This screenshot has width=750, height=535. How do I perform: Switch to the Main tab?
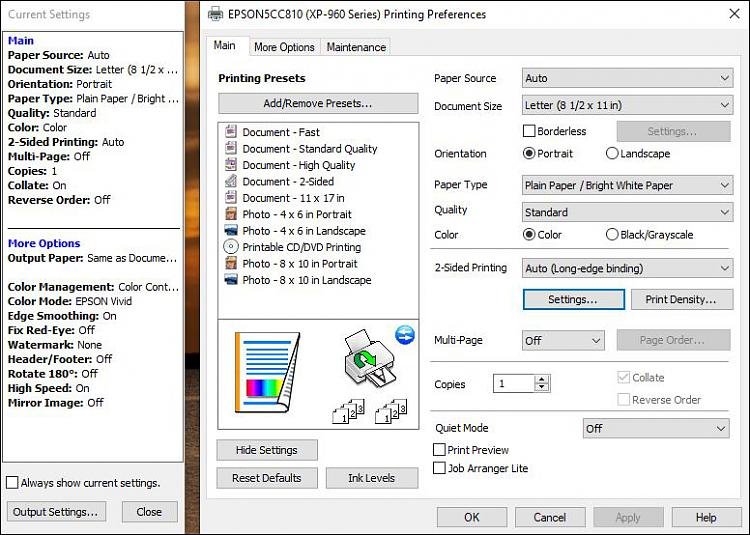coord(228,45)
